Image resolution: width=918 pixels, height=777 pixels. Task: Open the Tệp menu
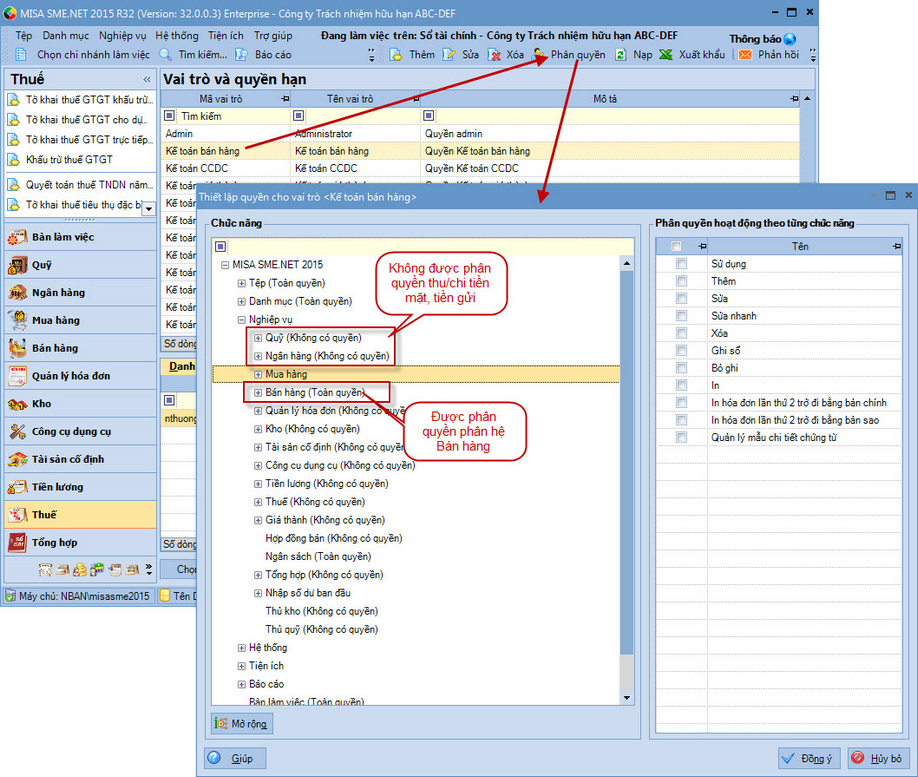click(x=23, y=36)
